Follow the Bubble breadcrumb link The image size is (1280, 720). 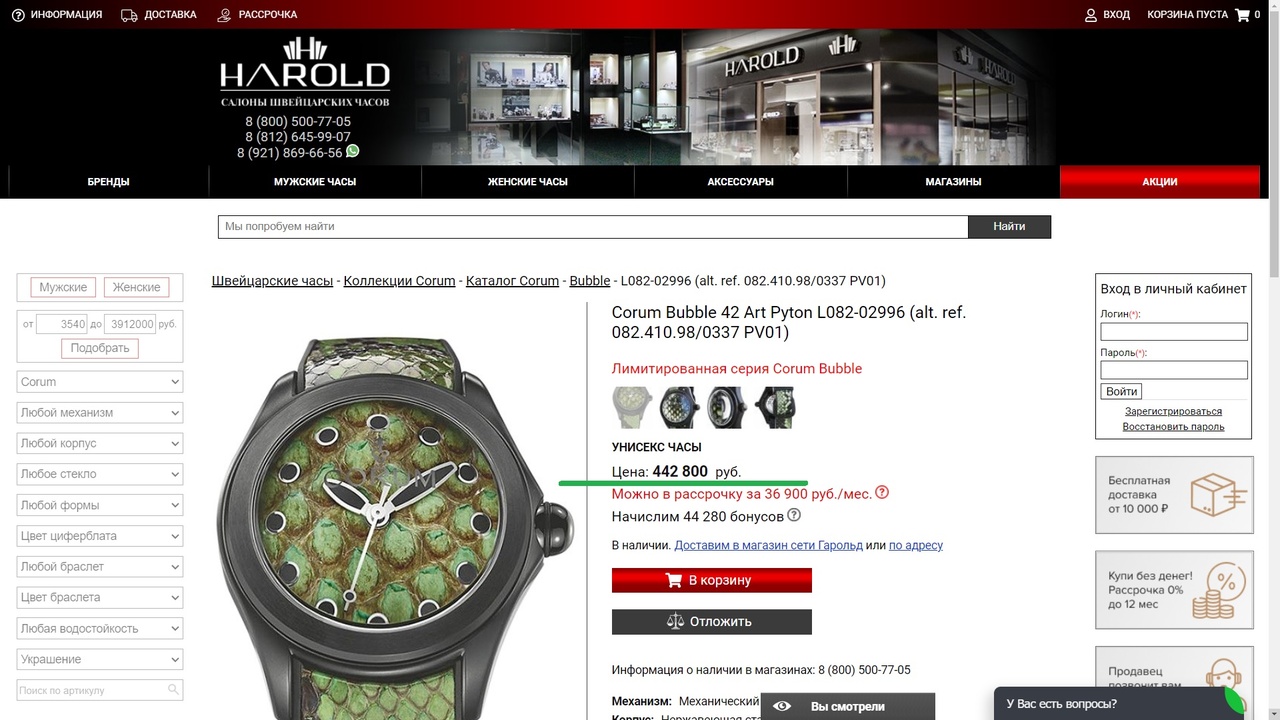click(x=590, y=281)
